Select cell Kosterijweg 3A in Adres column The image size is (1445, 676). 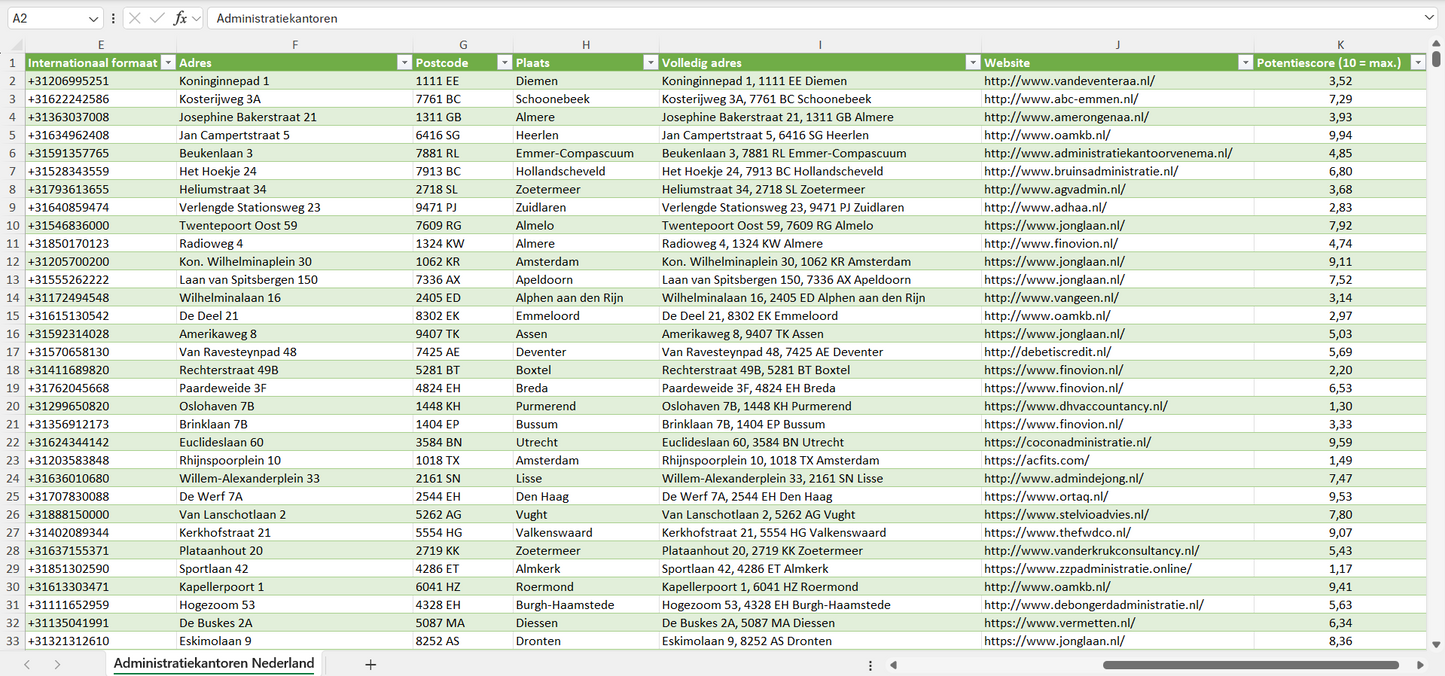pos(295,99)
